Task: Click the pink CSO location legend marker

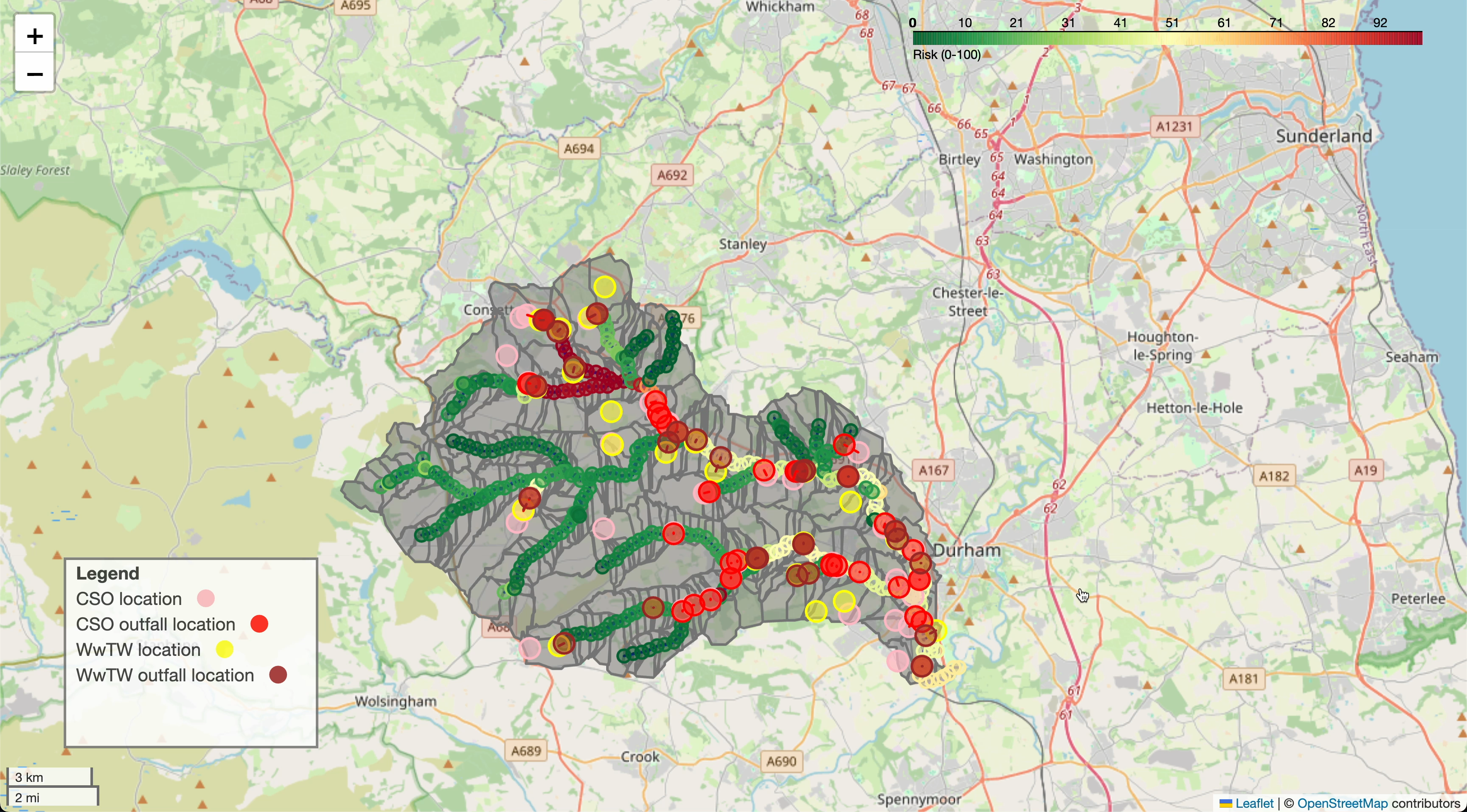Action: point(205,598)
